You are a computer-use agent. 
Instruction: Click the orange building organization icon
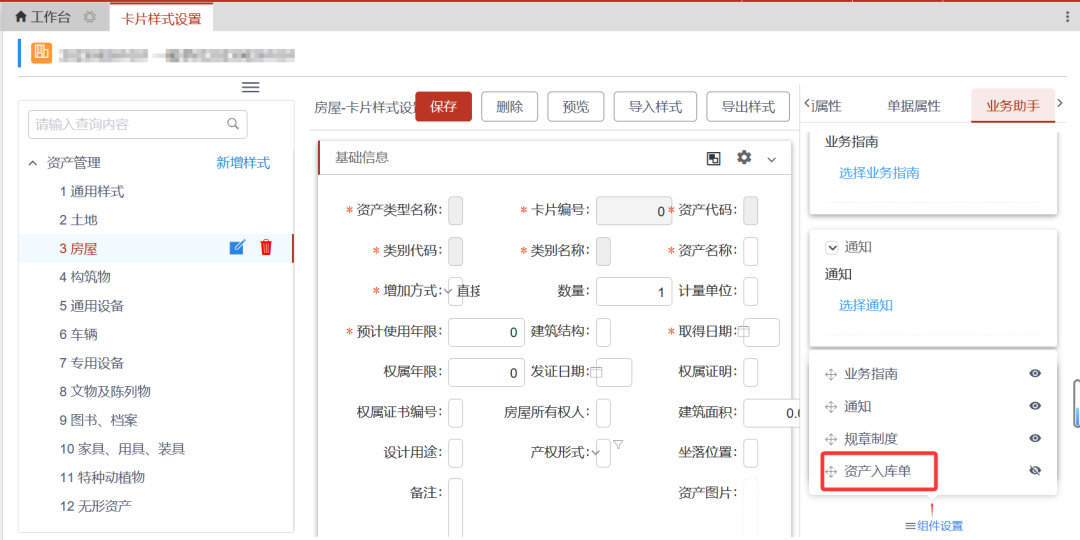(42, 52)
